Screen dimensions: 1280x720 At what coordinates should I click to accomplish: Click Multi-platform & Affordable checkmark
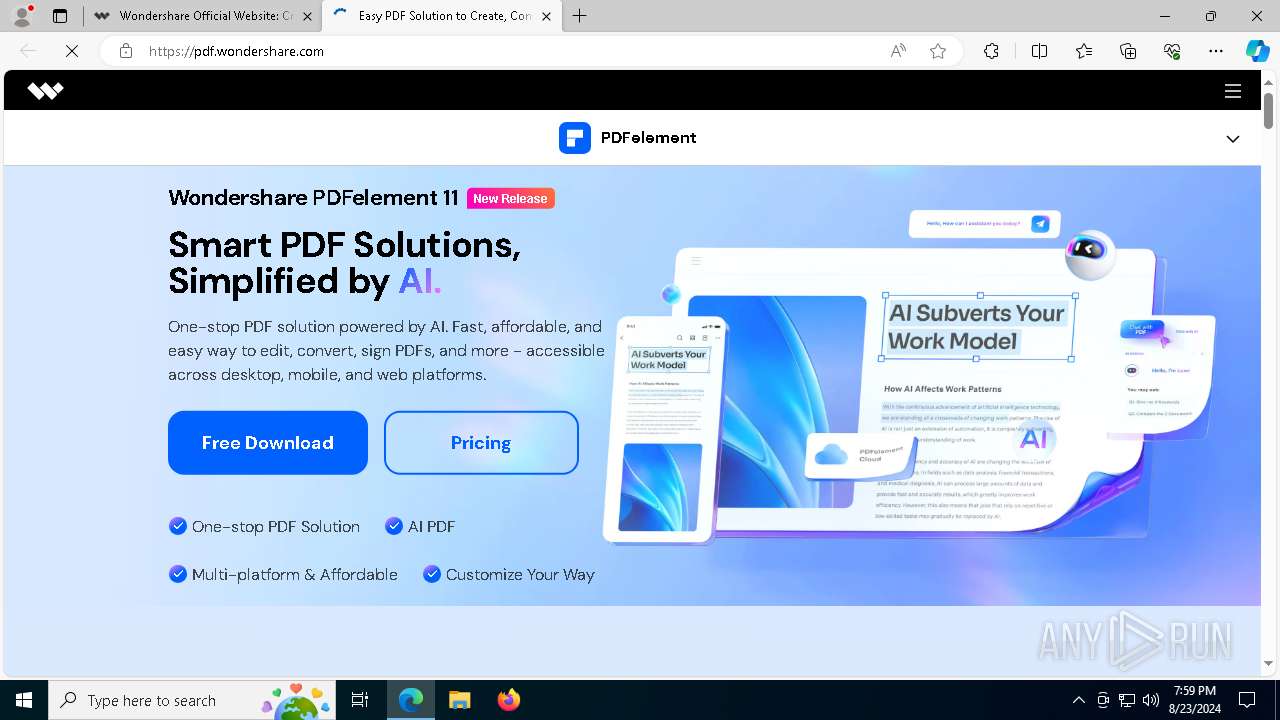pyautogui.click(x=178, y=574)
